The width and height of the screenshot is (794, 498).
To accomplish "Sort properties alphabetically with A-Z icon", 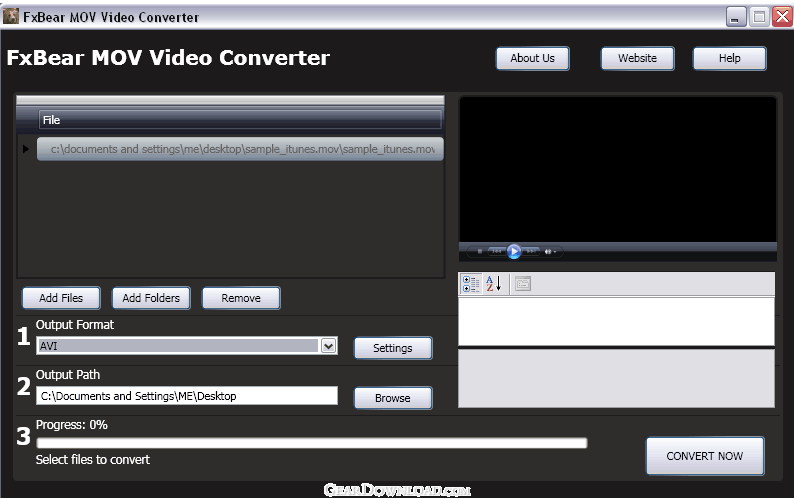I will (494, 284).
